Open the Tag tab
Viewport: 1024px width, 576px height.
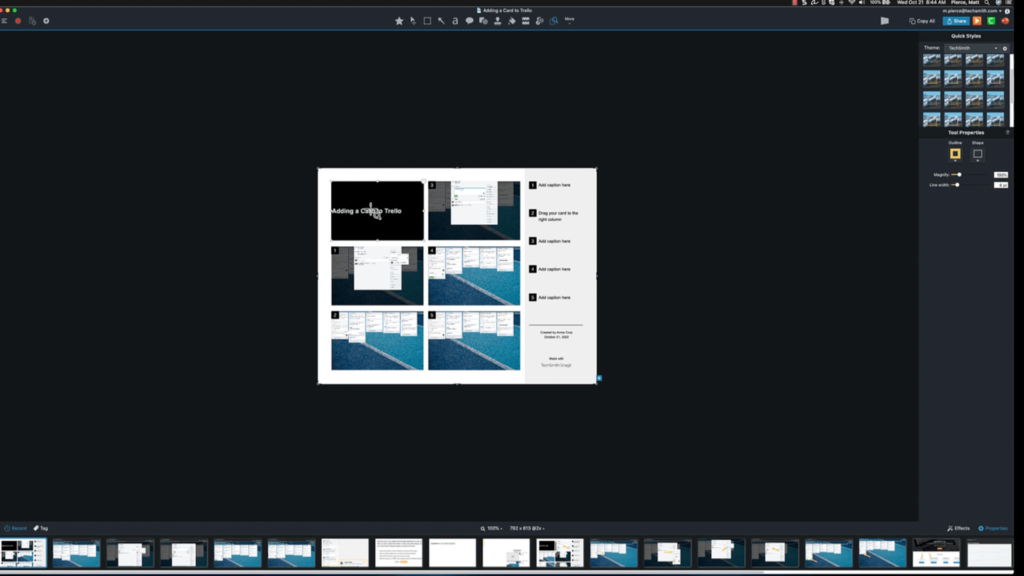(41, 528)
